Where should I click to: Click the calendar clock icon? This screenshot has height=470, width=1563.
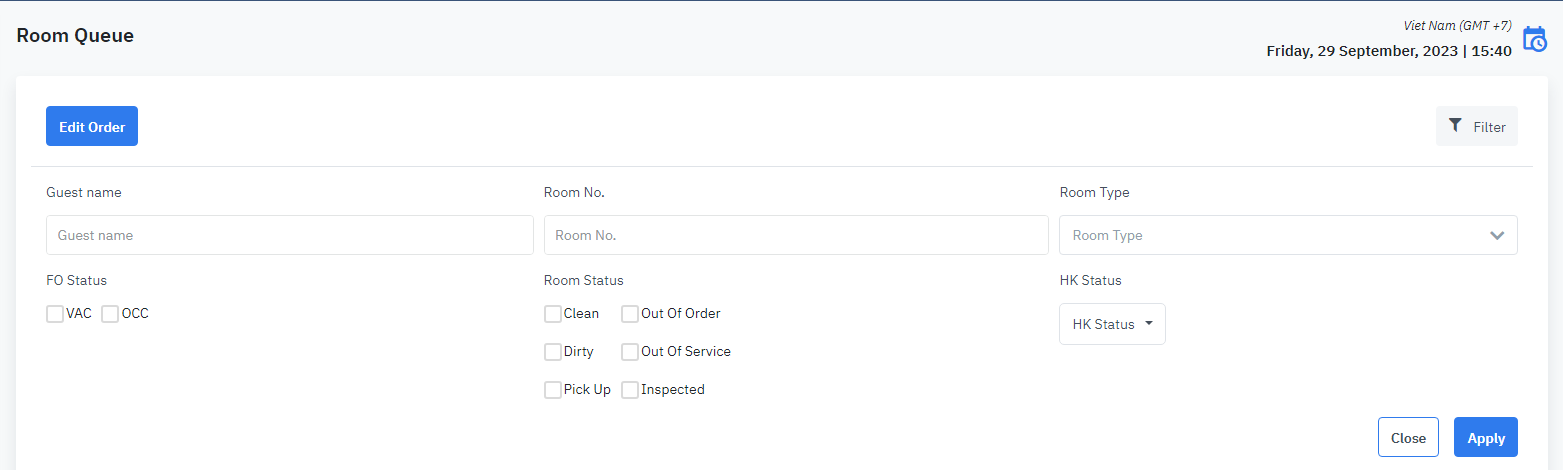point(1534,40)
